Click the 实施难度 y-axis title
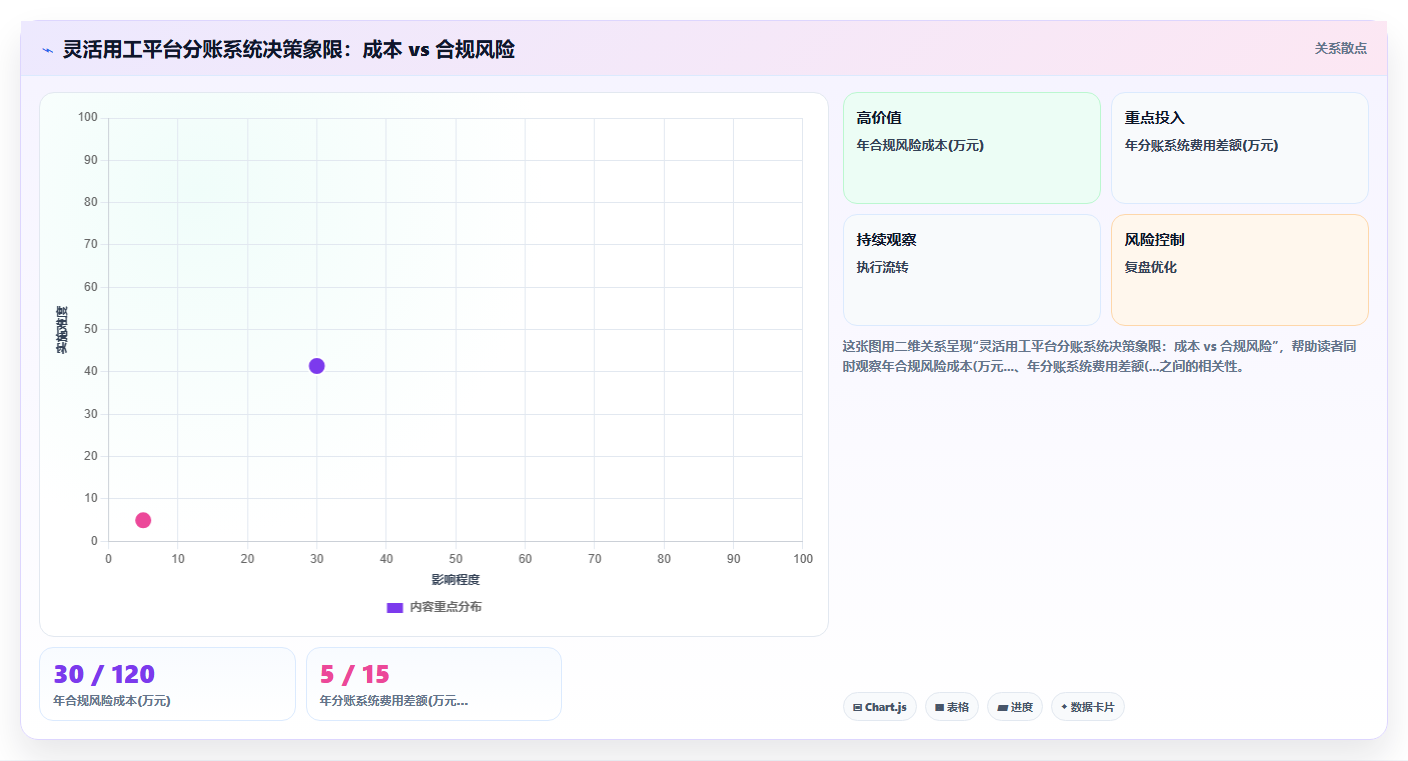Image resolution: width=1408 pixels, height=761 pixels. click(x=62, y=330)
